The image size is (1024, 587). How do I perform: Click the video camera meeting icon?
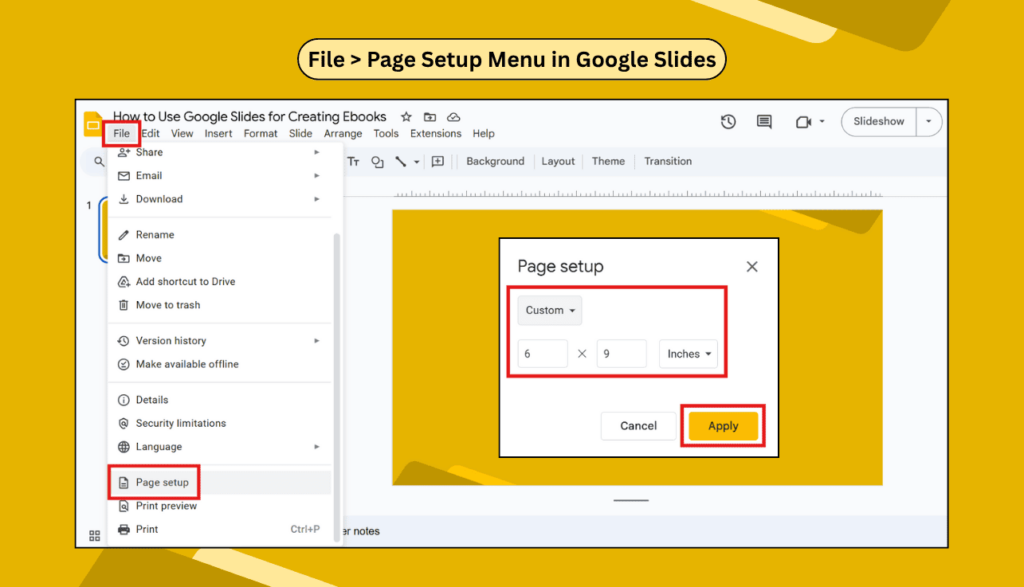[802, 122]
